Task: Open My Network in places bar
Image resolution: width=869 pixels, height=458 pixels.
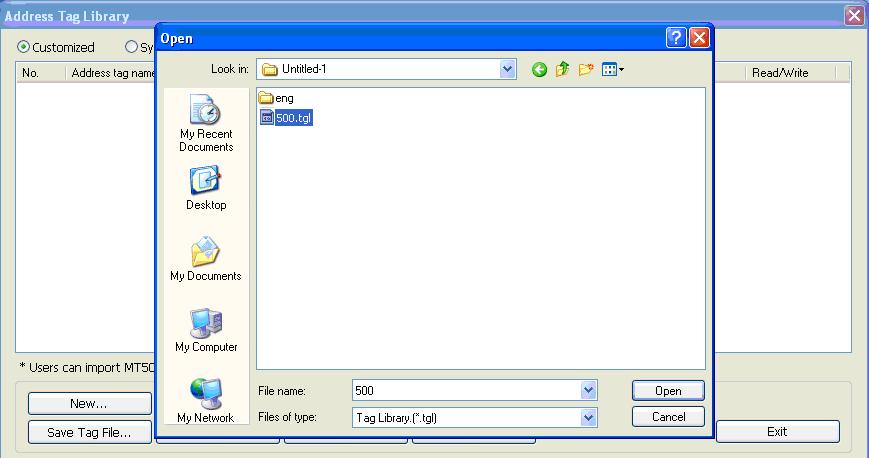Action: tap(206, 400)
